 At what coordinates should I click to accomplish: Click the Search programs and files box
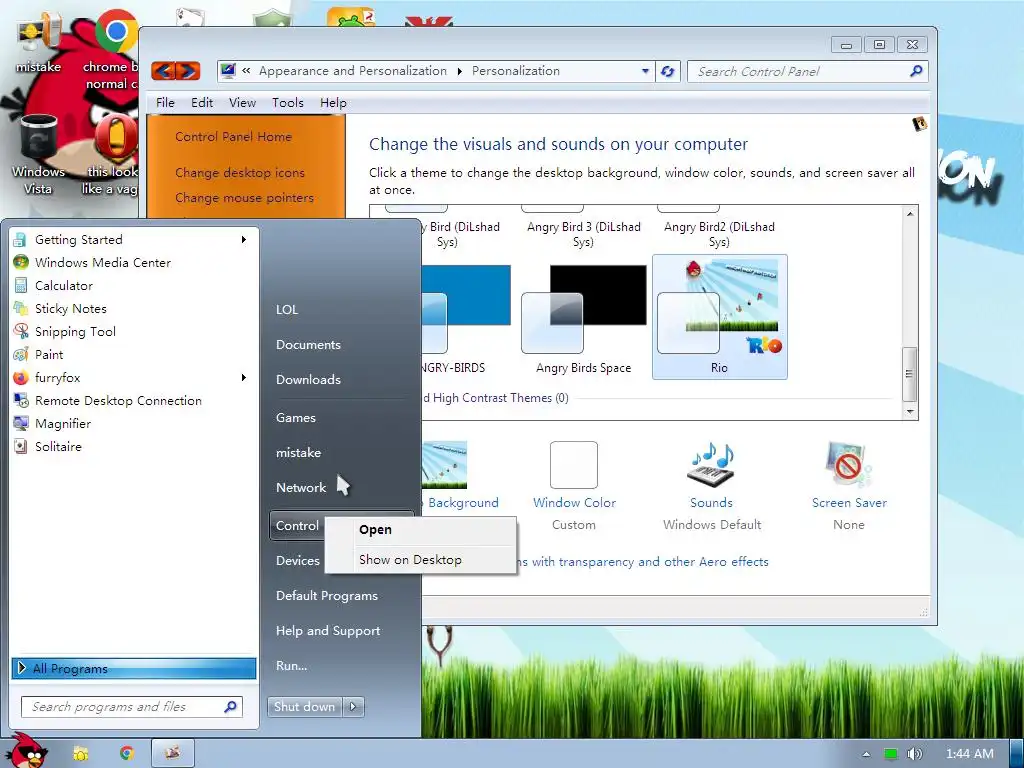132,707
